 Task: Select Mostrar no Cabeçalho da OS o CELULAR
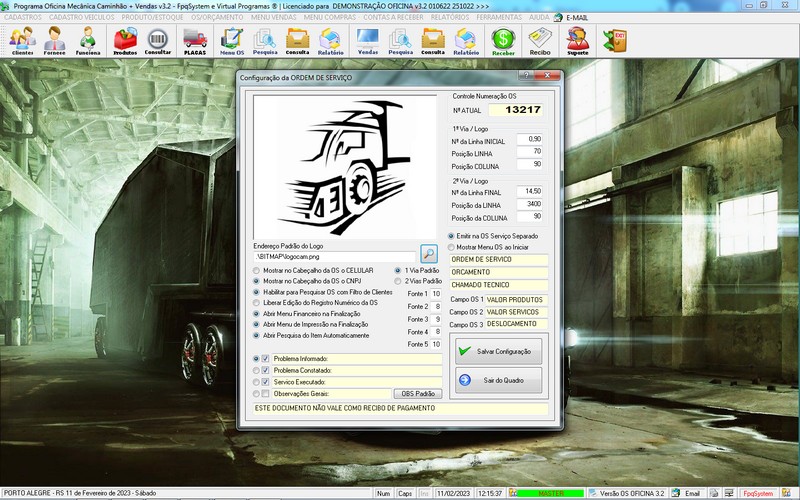click(x=257, y=271)
